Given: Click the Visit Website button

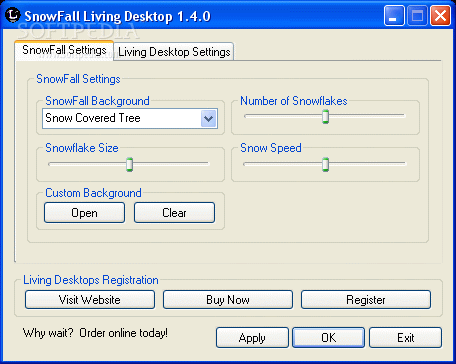Looking at the screenshot, I should (x=90, y=300).
